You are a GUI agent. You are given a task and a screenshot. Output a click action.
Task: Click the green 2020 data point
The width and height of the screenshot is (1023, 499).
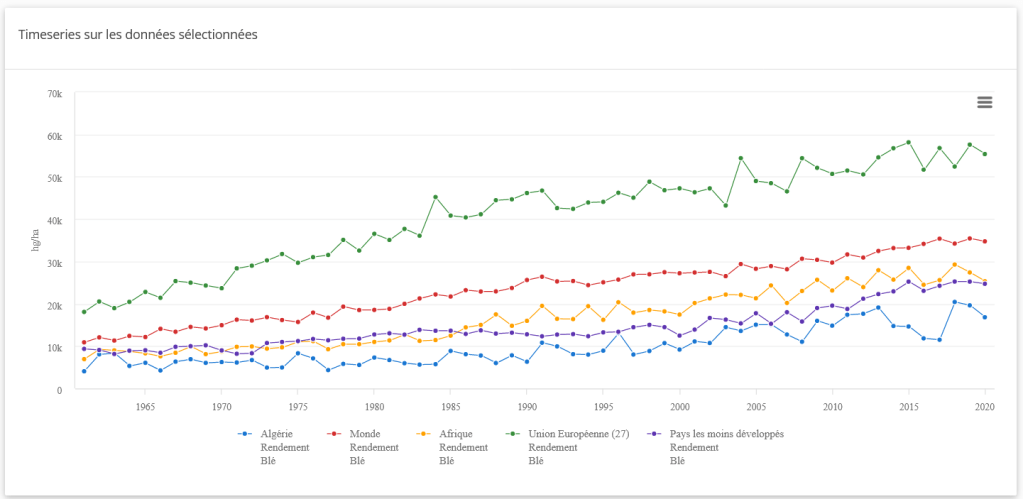pos(985,154)
